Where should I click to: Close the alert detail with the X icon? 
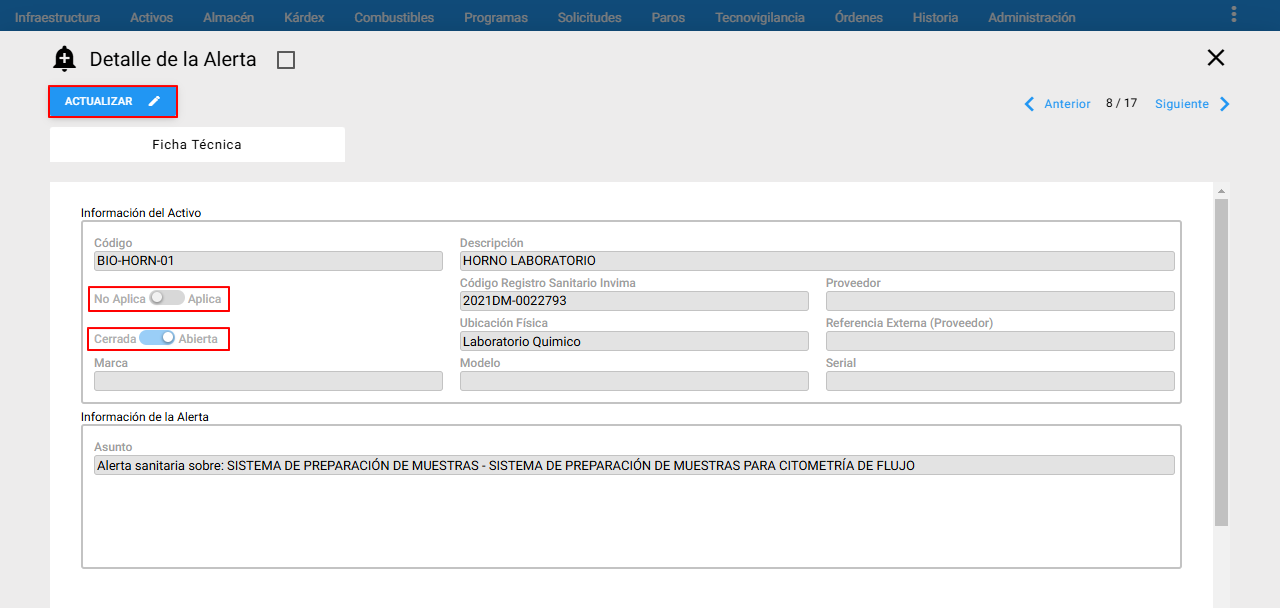(1216, 57)
